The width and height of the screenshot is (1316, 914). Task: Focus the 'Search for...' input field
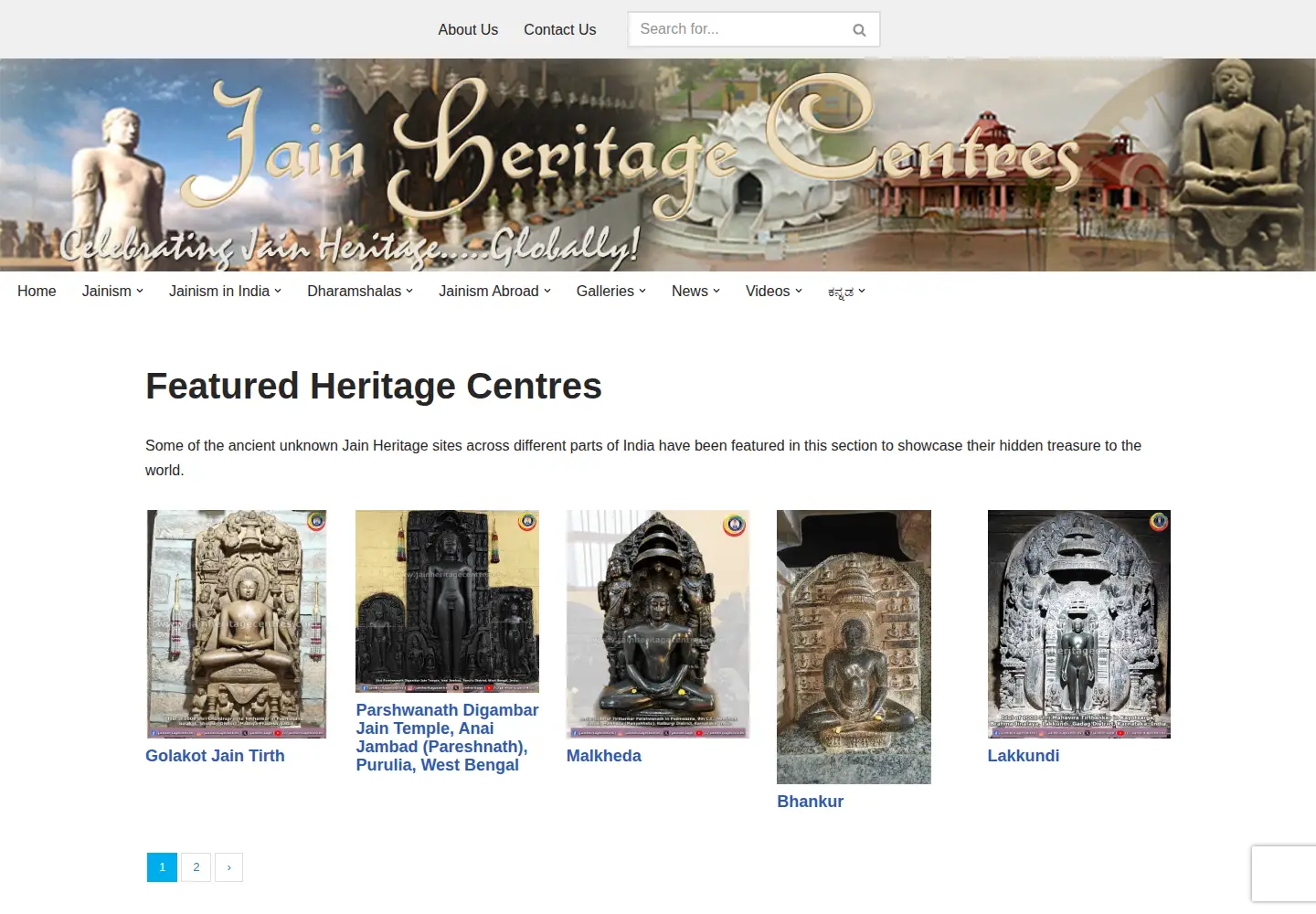tap(753, 29)
